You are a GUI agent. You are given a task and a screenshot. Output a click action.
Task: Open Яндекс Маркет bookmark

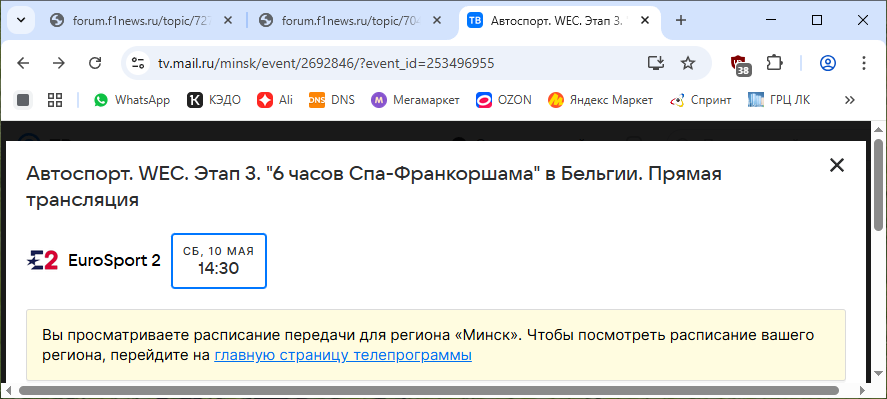pos(600,100)
